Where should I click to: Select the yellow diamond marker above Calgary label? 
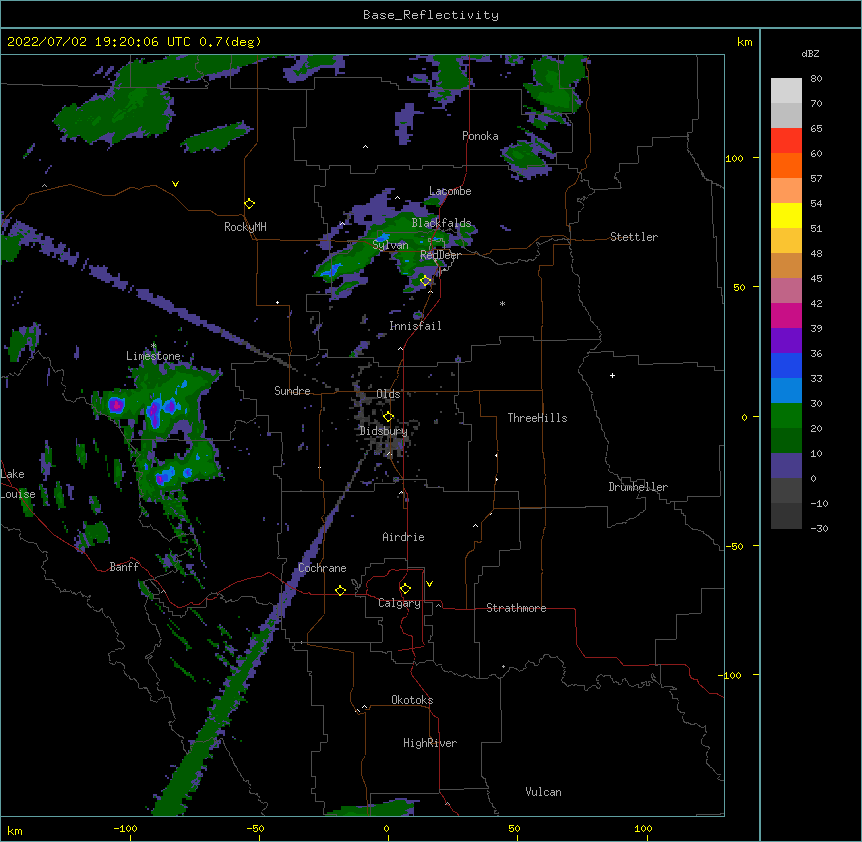(405, 589)
